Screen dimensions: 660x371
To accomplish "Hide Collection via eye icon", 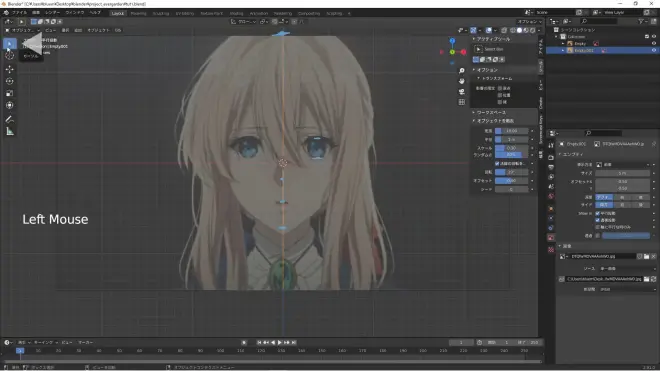I will [654, 37].
